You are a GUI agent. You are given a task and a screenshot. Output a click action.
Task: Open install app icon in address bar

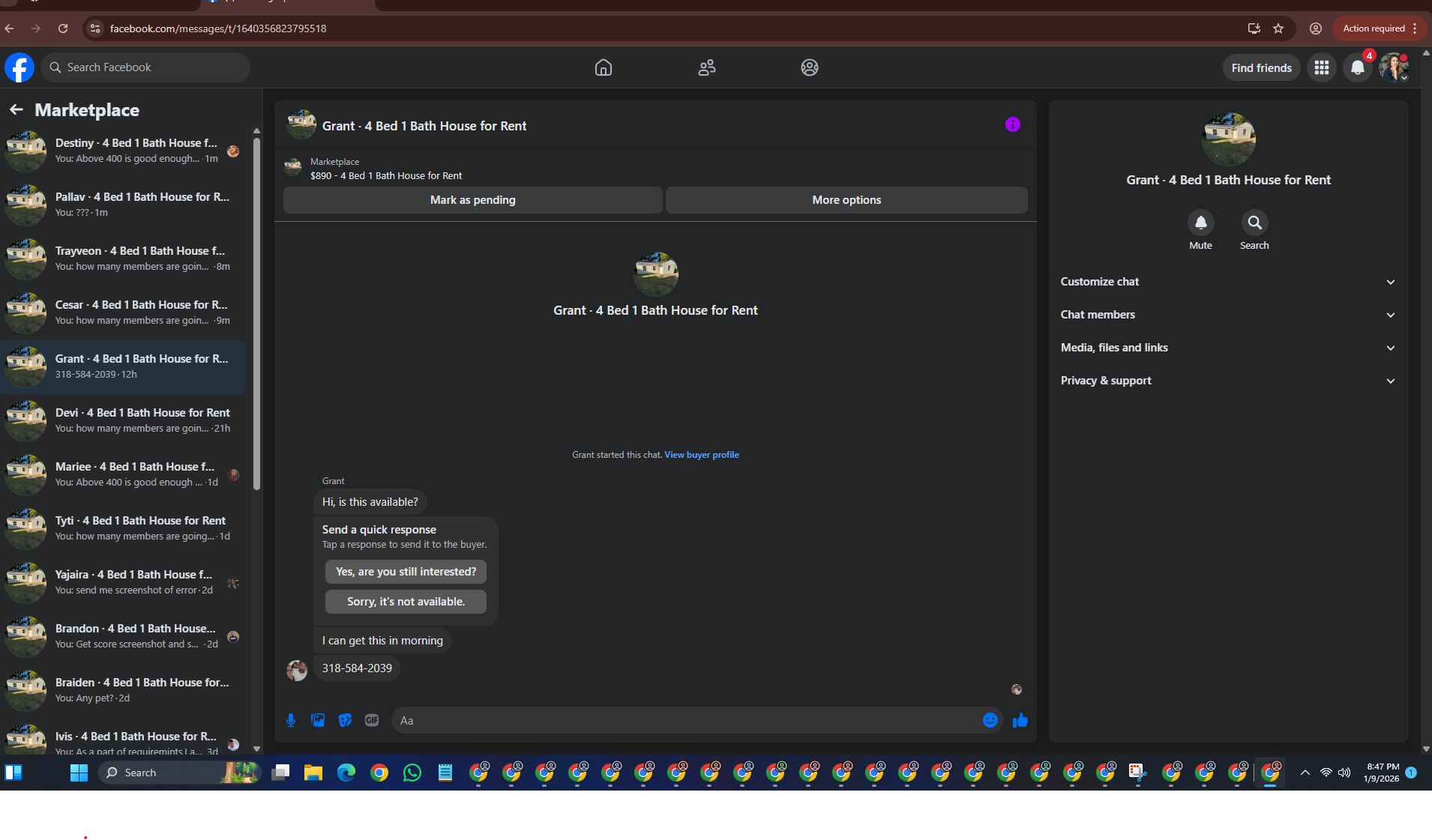click(x=1254, y=28)
